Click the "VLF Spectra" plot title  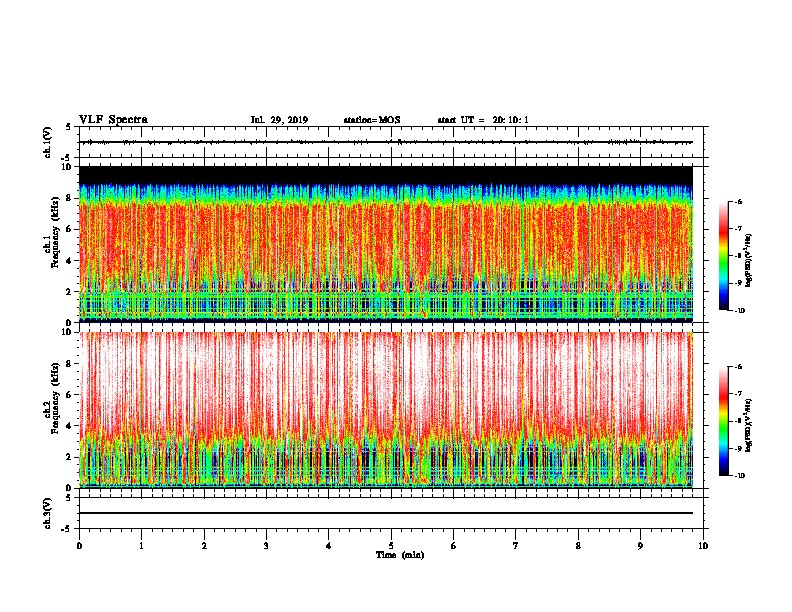coord(113,120)
